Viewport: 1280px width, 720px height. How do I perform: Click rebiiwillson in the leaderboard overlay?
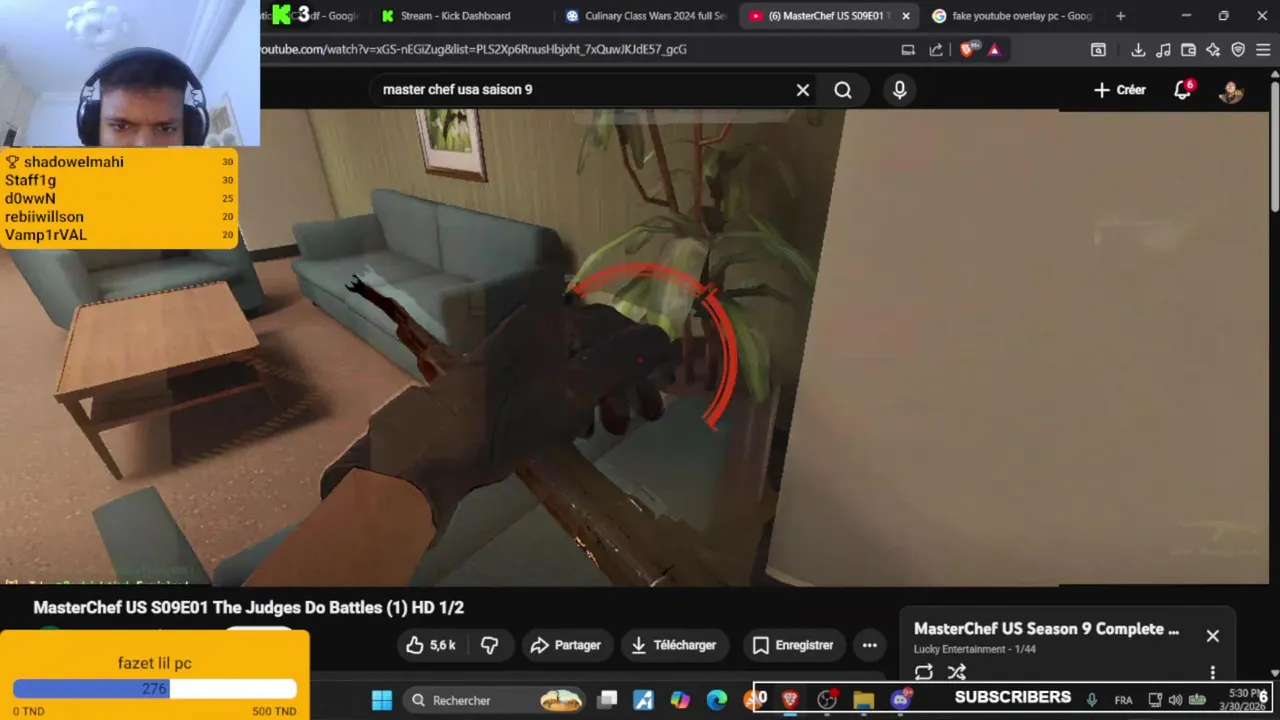44,217
